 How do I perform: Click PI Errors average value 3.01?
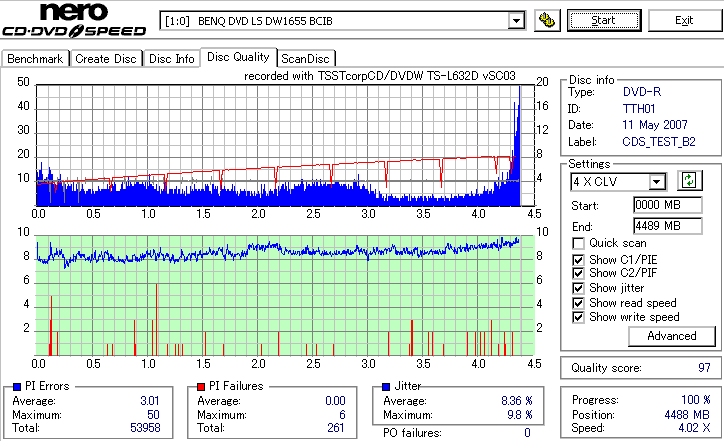[x=150, y=401]
